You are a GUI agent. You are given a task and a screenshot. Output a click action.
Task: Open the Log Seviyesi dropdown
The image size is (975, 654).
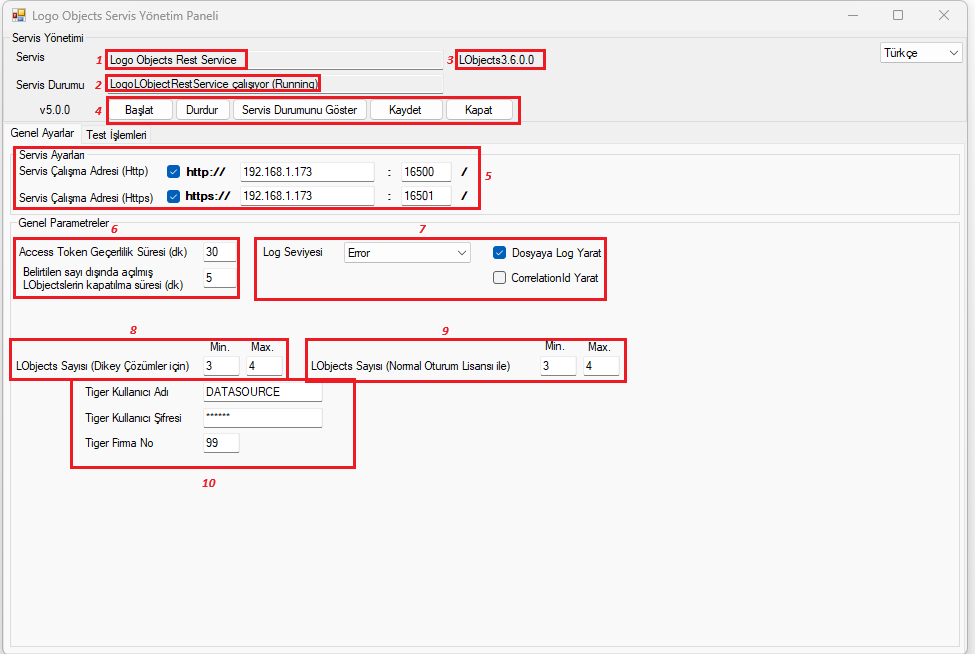[407, 252]
